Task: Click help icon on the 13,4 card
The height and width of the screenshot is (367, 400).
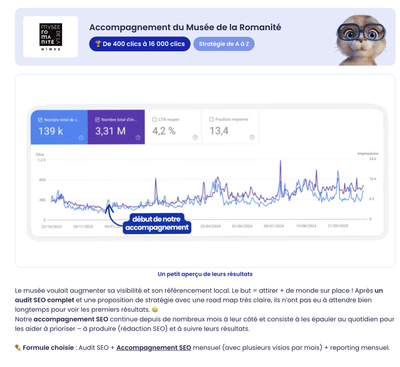Action: click(252, 137)
